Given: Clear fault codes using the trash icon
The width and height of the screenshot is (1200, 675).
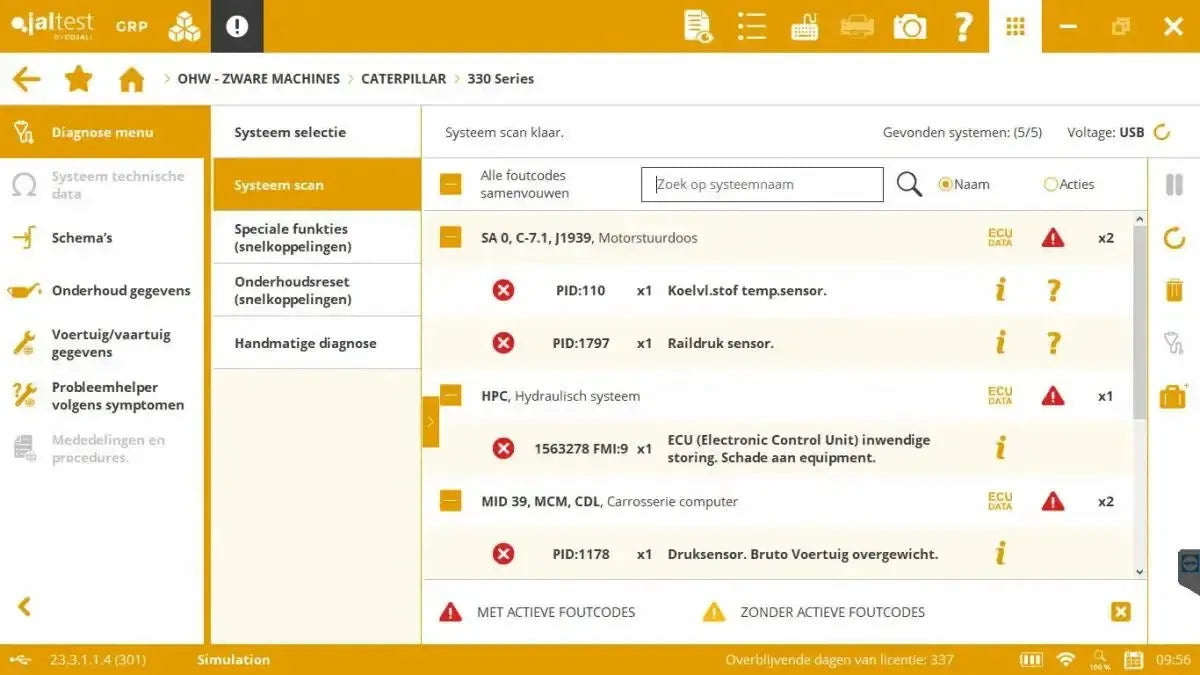Looking at the screenshot, I should point(1174,290).
